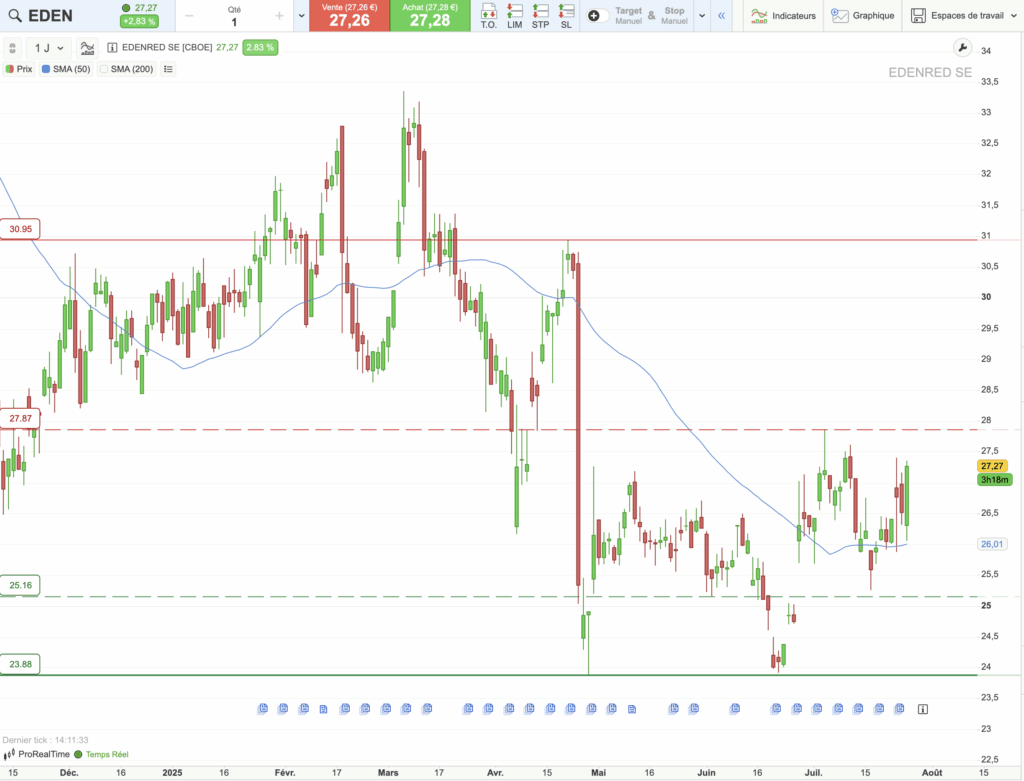Decrease quantity with the minus button

tap(189, 16)
